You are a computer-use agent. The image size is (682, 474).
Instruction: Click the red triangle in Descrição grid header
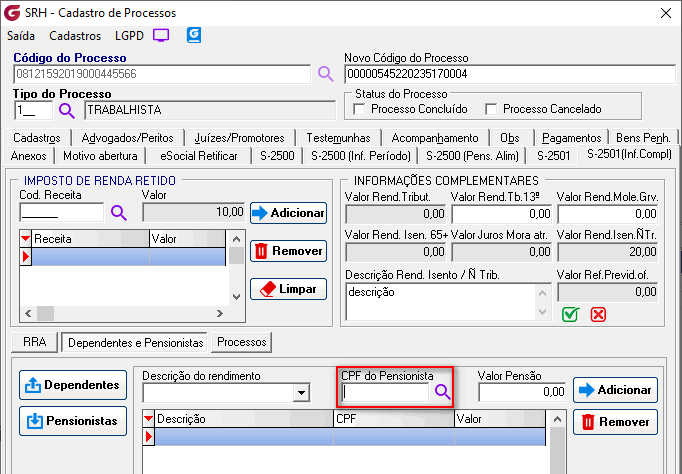tap(150, 418)
